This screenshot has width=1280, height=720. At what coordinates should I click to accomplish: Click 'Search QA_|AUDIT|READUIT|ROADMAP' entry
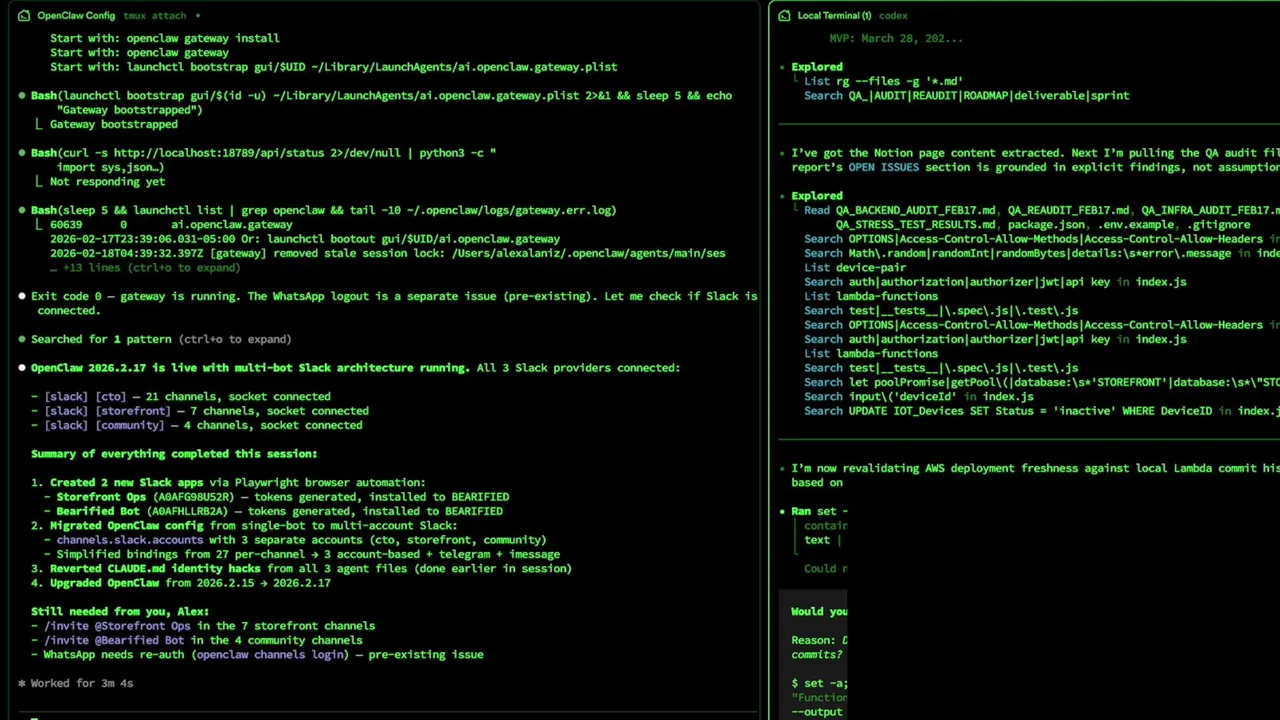pos(967,96)
